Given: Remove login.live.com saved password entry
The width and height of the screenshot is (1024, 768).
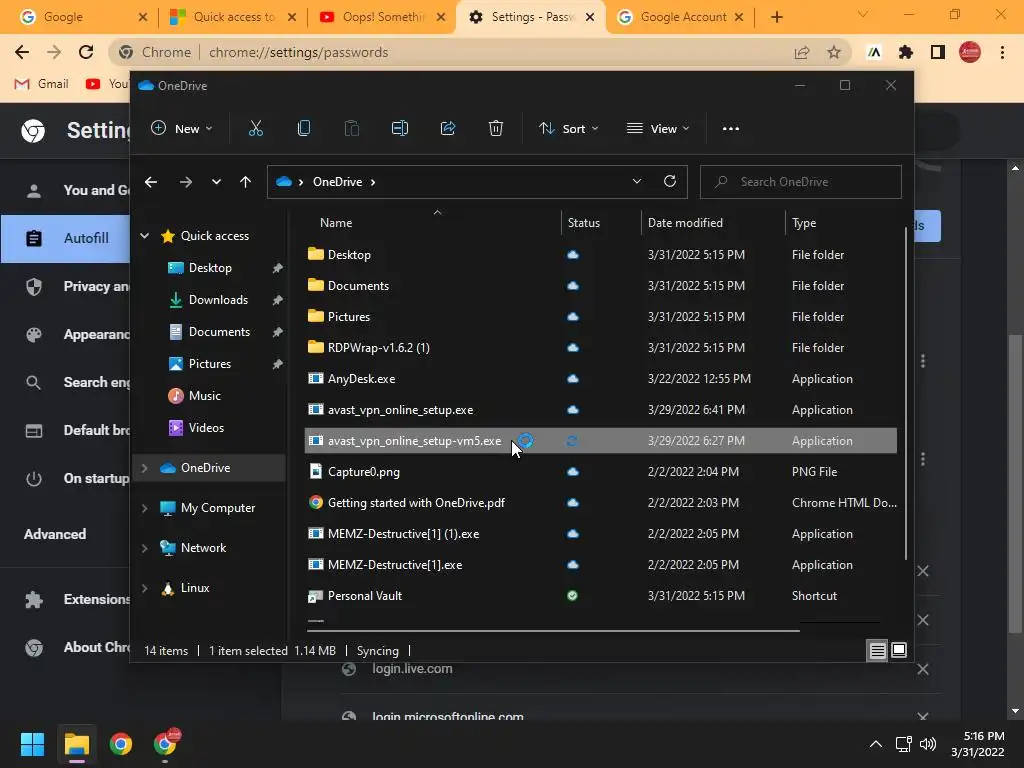Looking at the screenshot, I should point(923,669).
